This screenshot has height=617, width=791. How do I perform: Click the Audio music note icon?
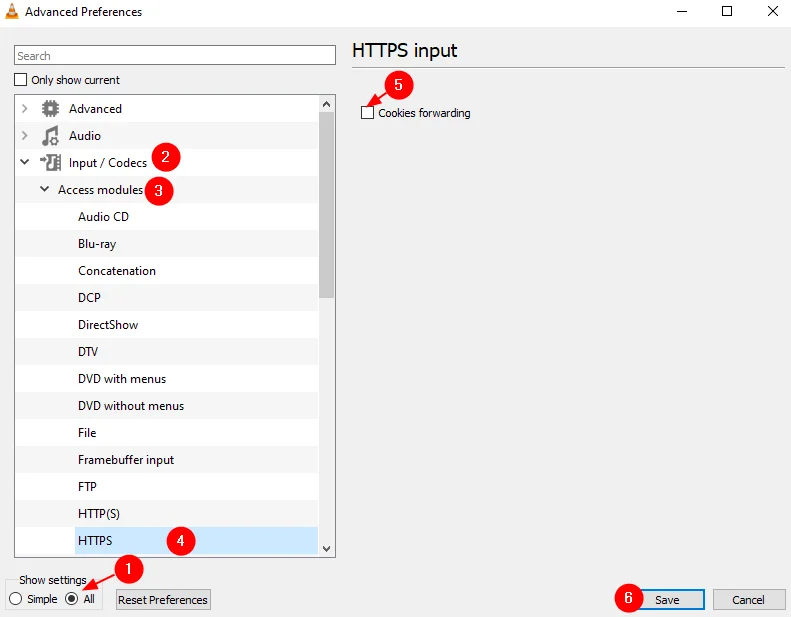(50, 136)
